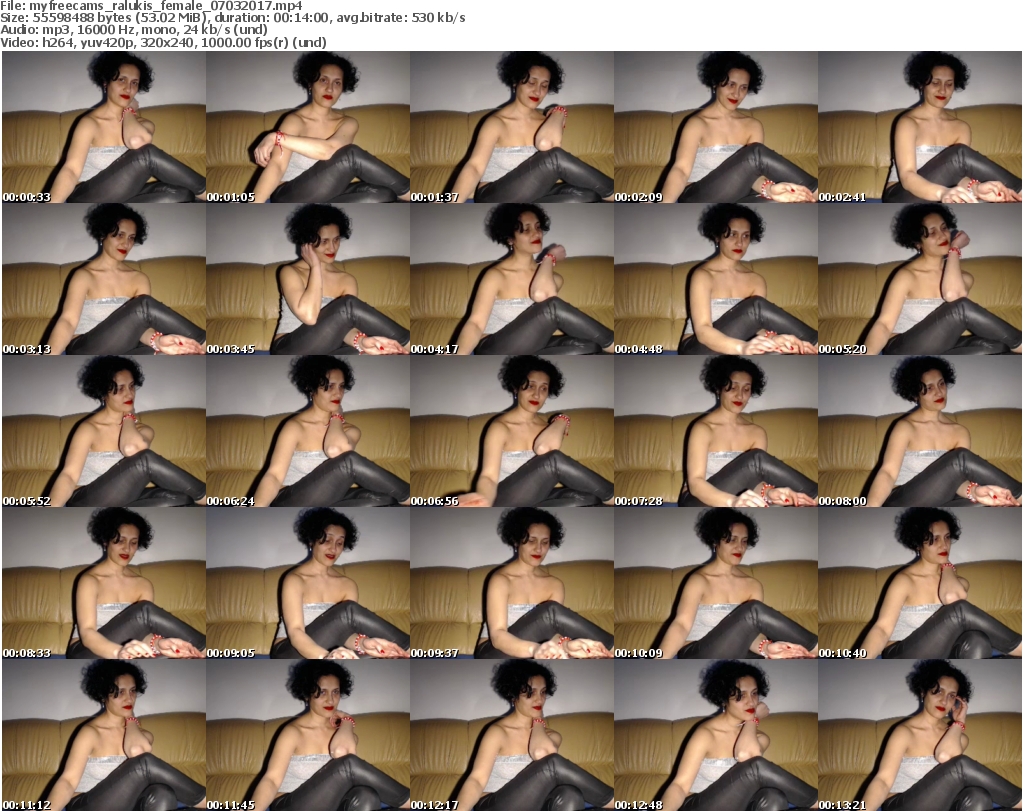Click the thumbnail with time 00:13:21
1024x811 pixels.
(x=920, y=735)
